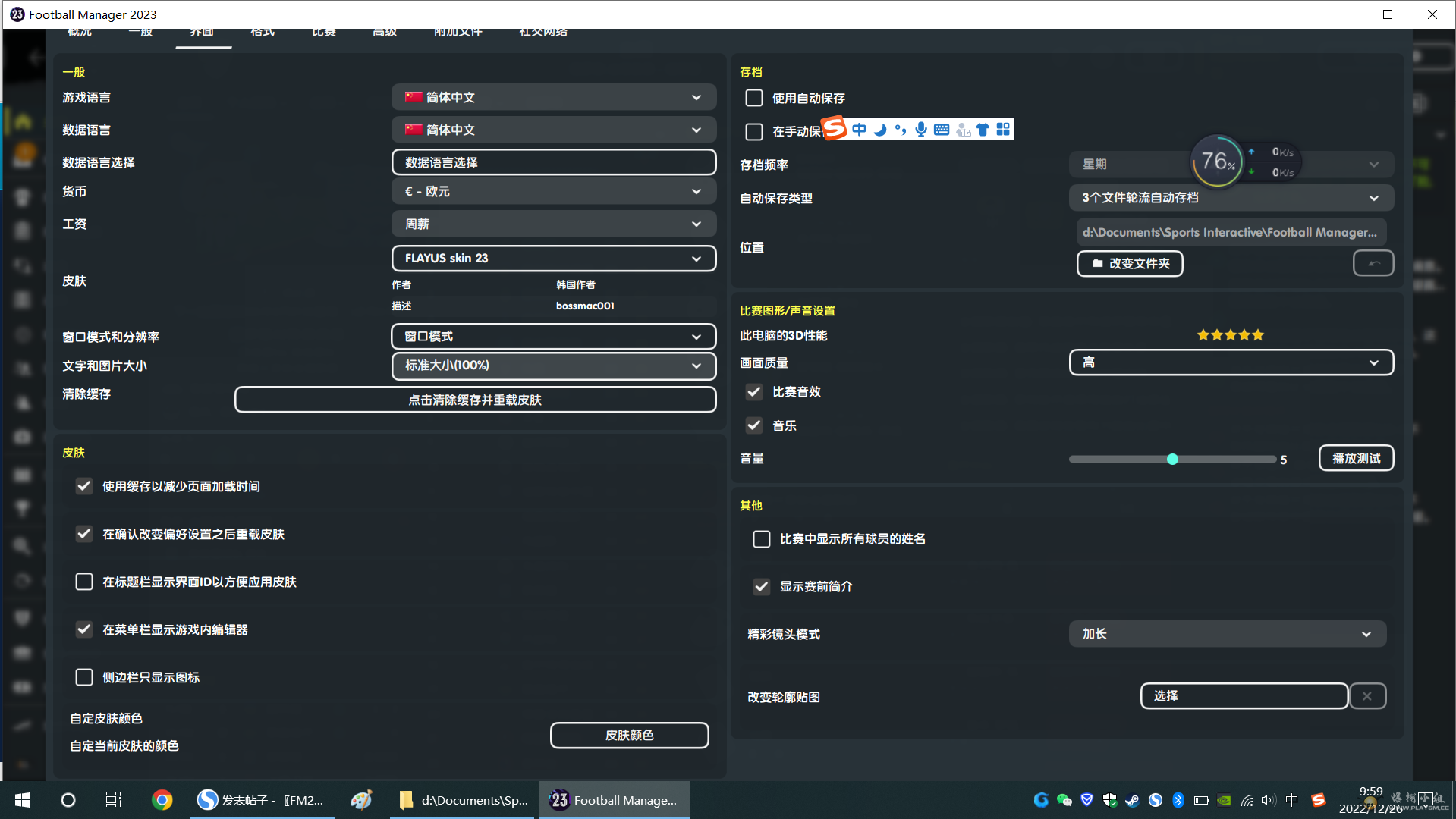
Task: Click the 选择 silhouette image button
Action: [1244, 696]
